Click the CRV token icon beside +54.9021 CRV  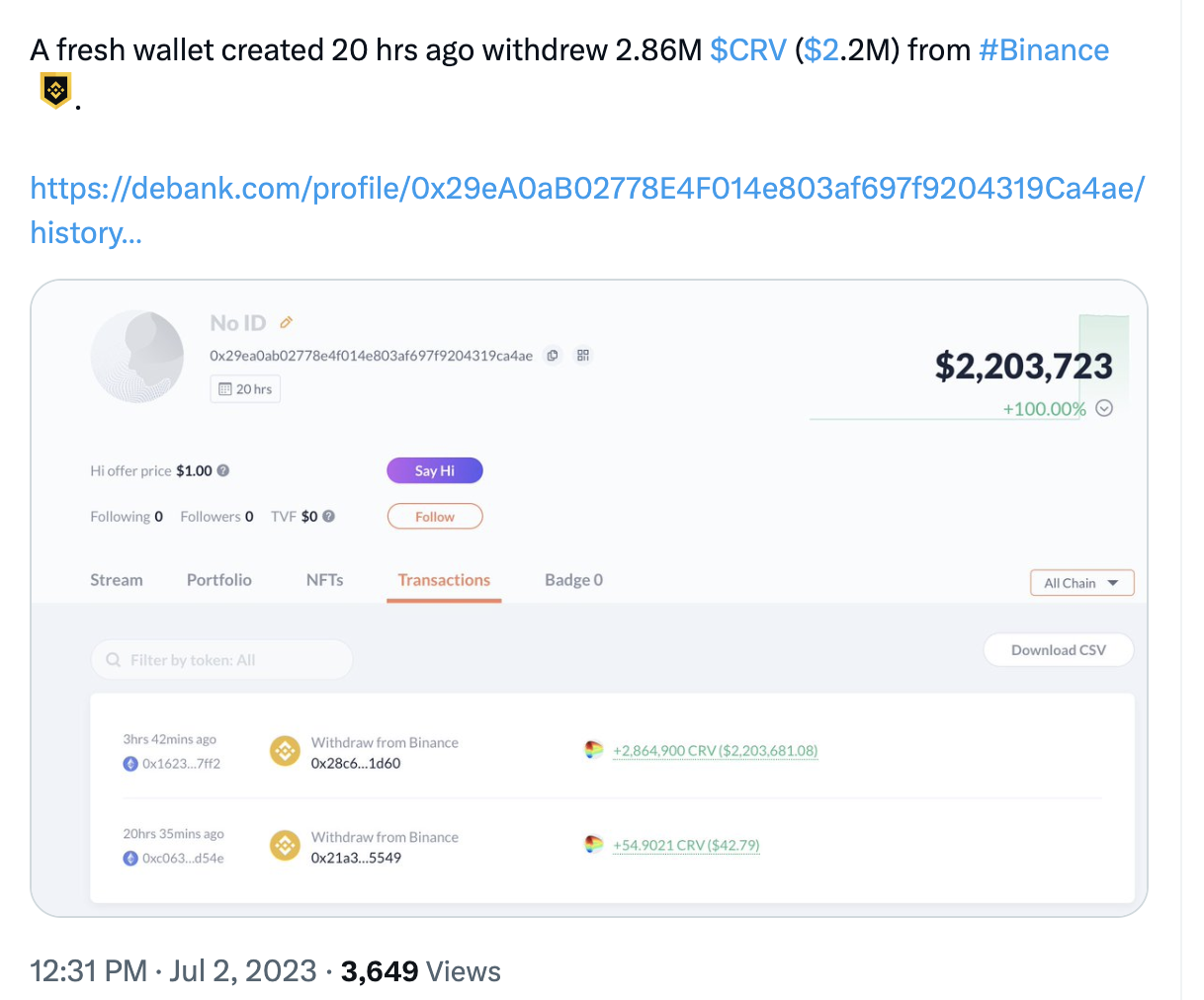click(594, 845)
